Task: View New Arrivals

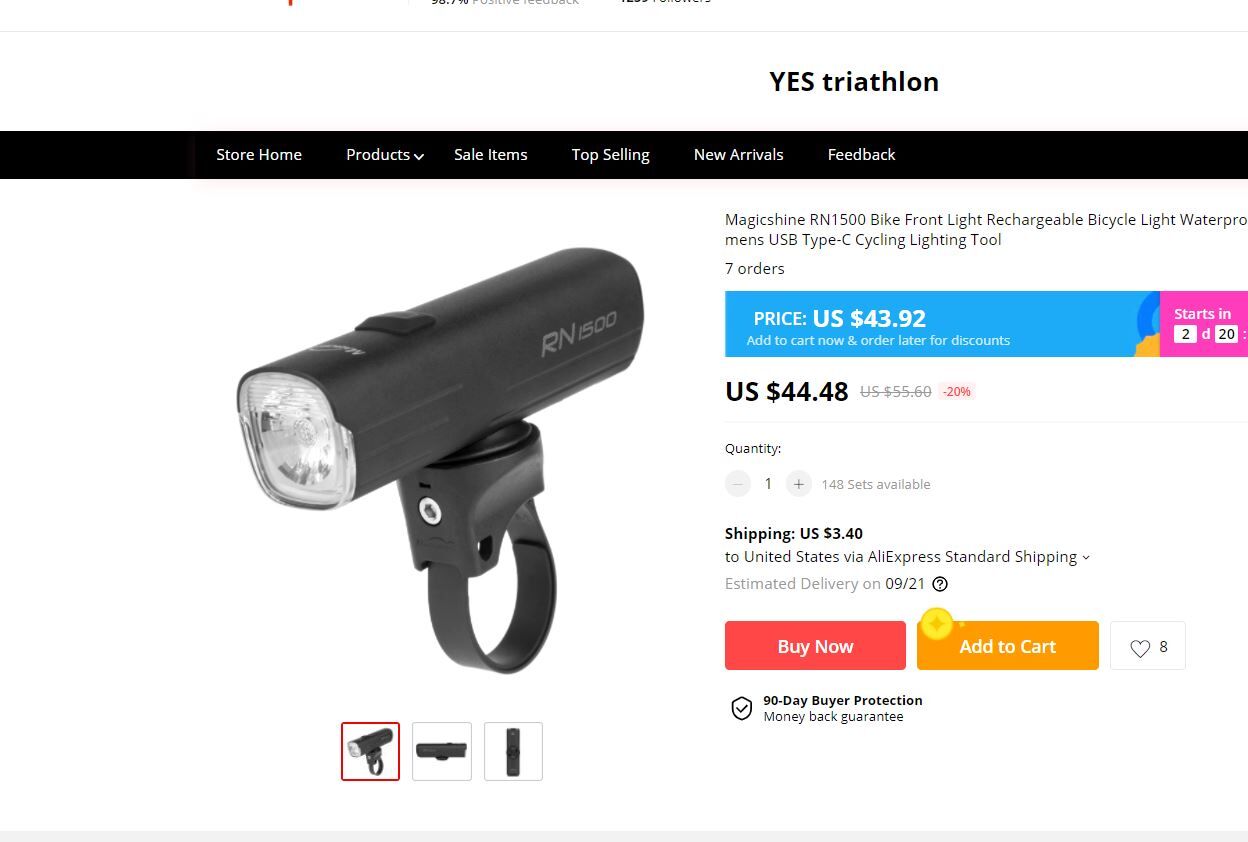Action: (738, 155)
